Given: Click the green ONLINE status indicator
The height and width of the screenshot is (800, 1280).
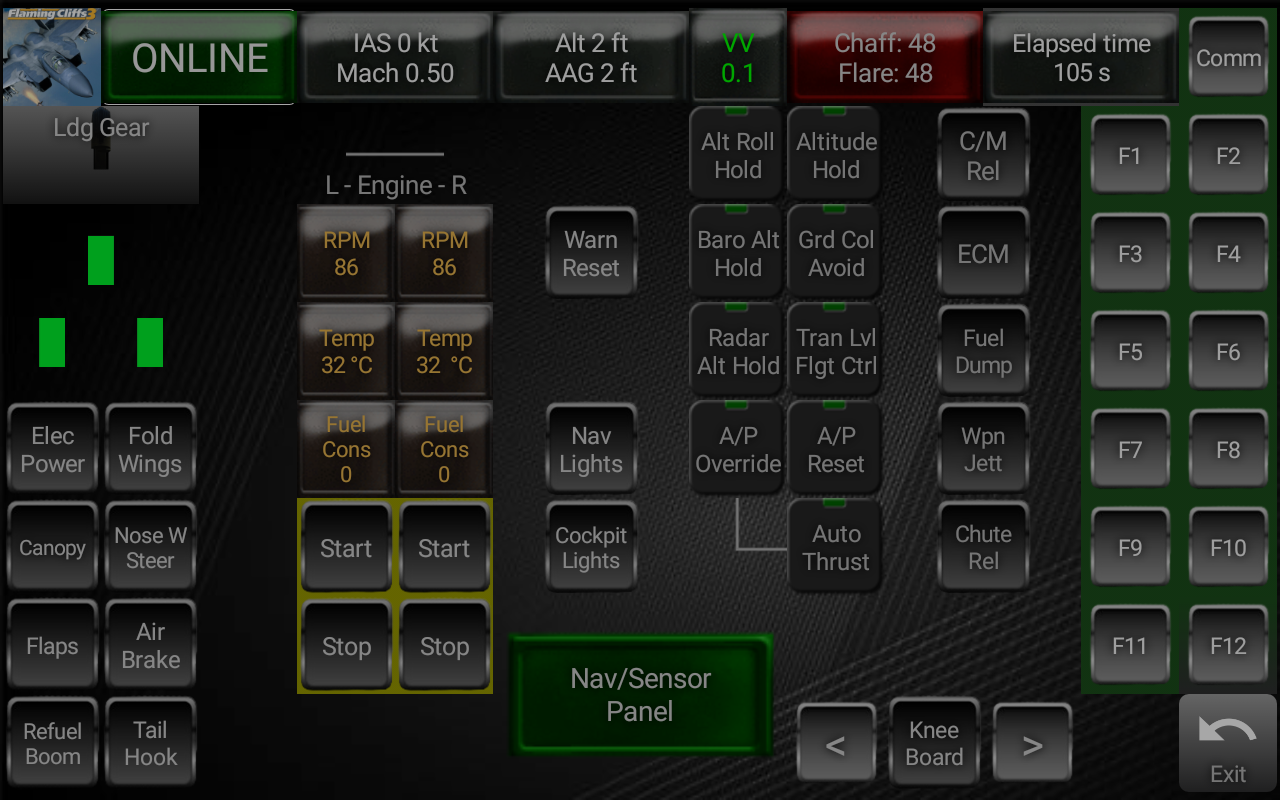Looking at the screenshot, I should pyautogui.click(x=200, y=58).
